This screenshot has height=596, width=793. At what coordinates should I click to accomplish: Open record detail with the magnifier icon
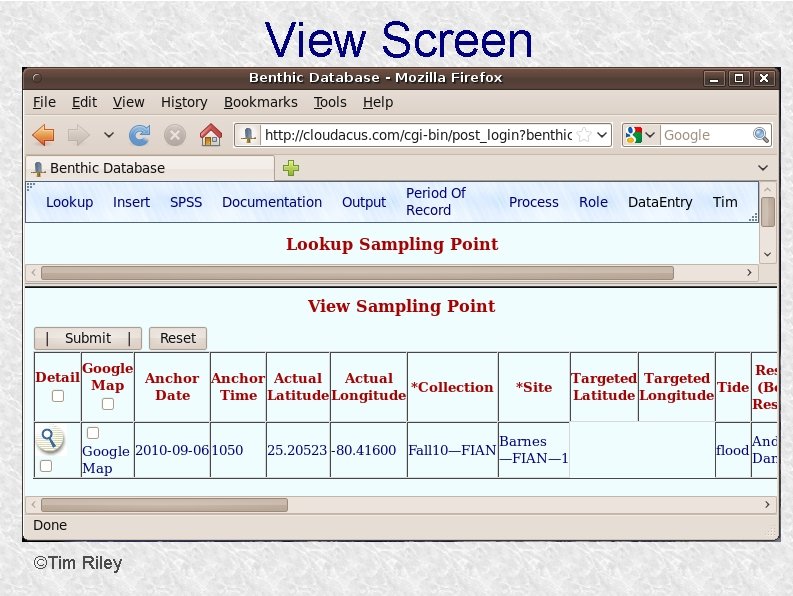pos(50,439)
